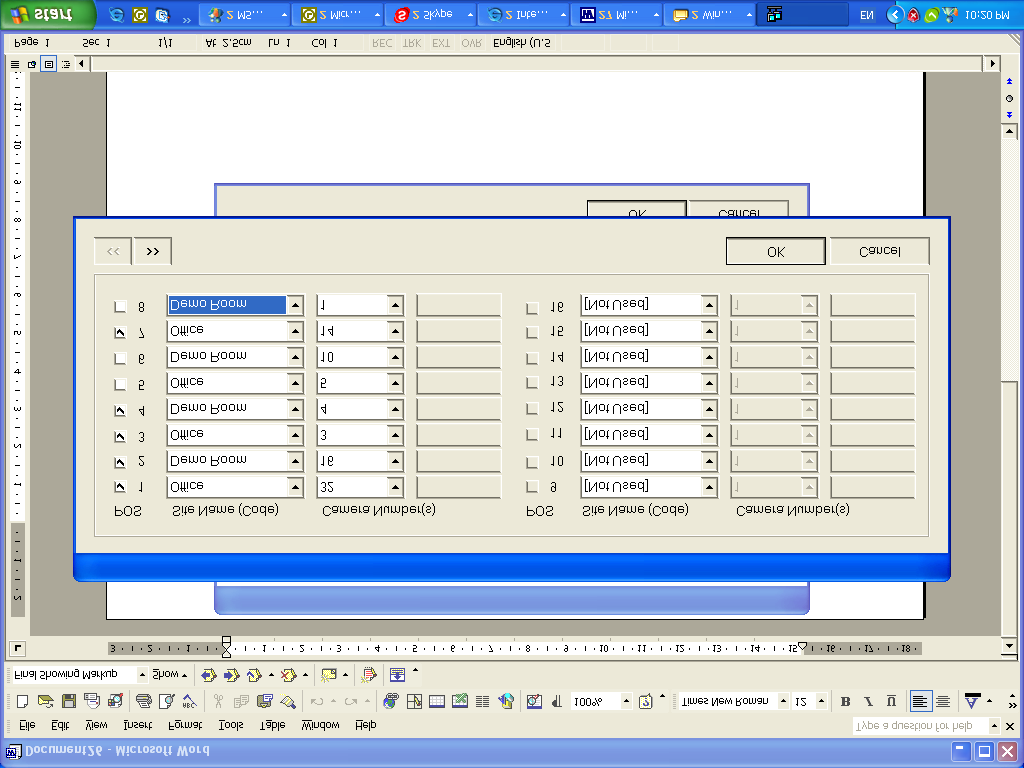The width and height of the screenshot is (1024, 768).
Task: Toggle the Reviewing Pane icon
Action: coord(397,675)
